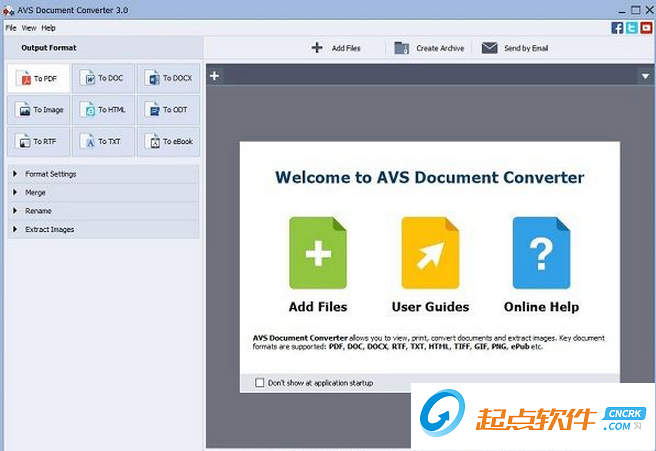Select the To DOCX output format

pos(168,78)
